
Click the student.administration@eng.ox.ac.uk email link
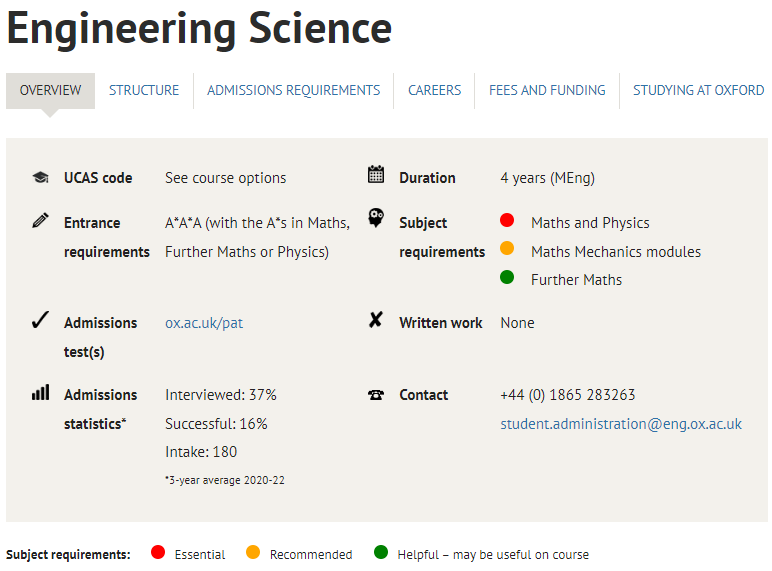[x=621, y=424]
